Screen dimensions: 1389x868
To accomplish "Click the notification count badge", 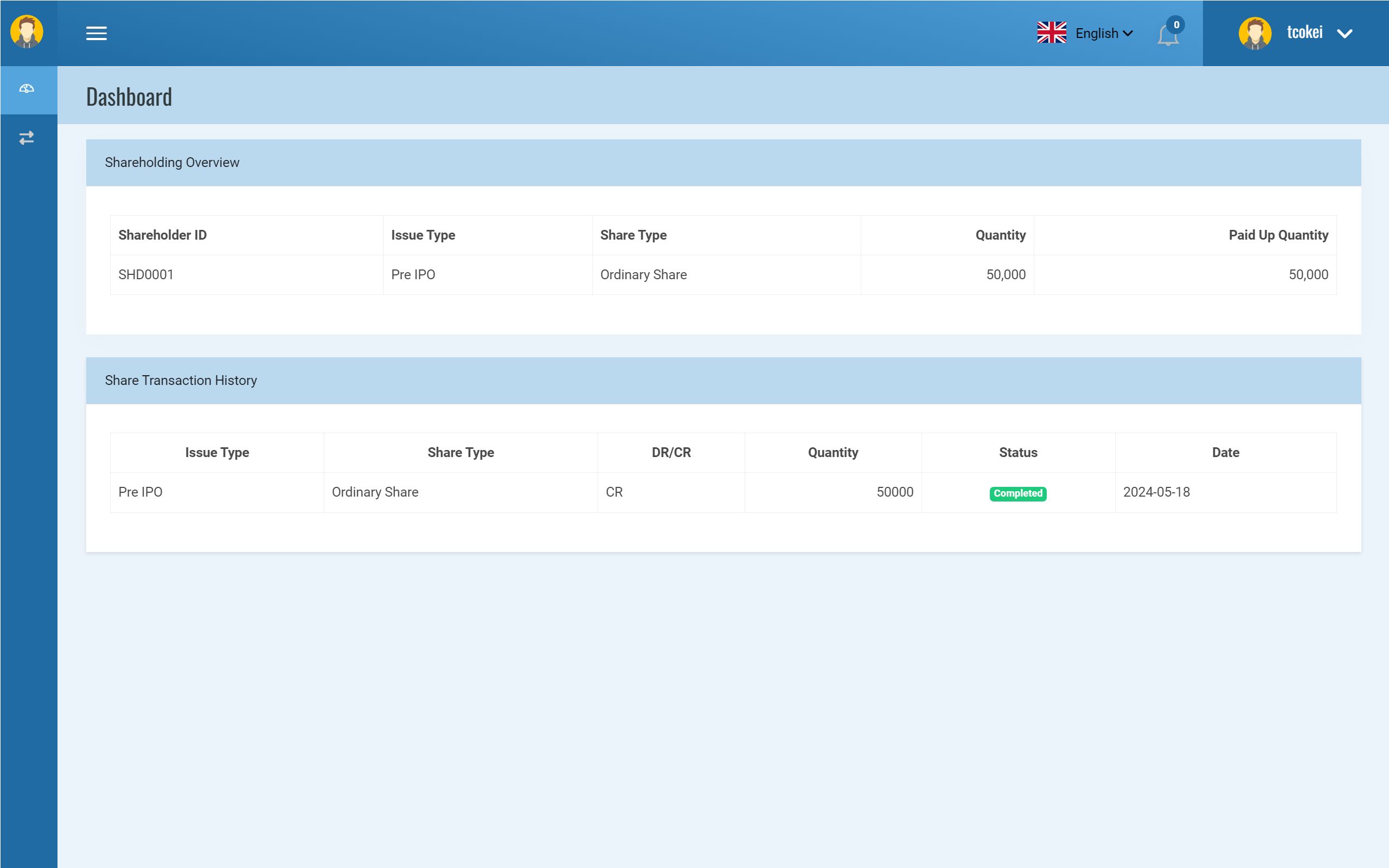I will point(1176,25).
